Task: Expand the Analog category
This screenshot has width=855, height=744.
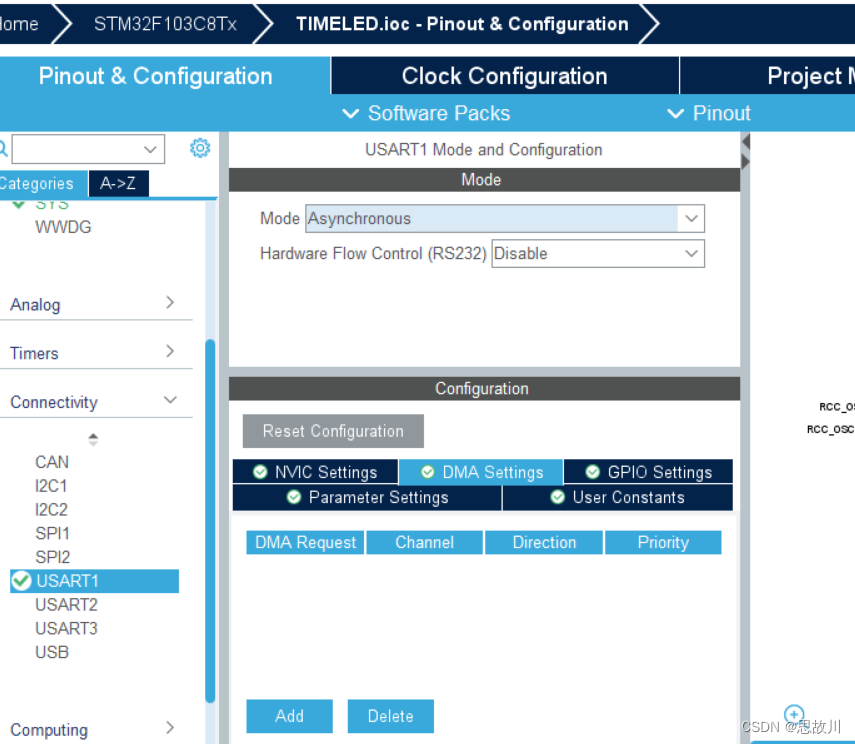Action: (96, 304)
